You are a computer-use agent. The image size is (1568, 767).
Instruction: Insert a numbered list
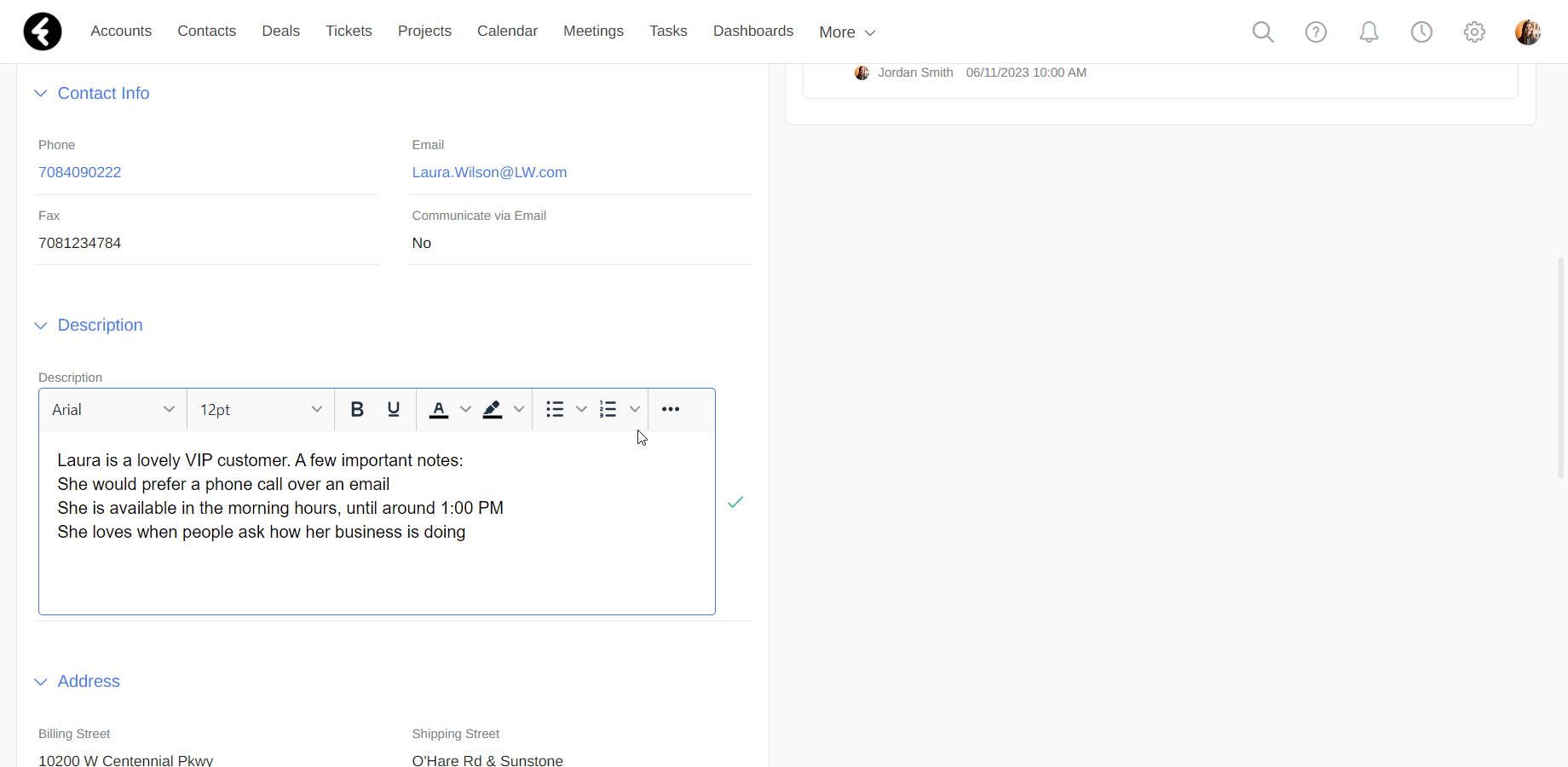608,409
